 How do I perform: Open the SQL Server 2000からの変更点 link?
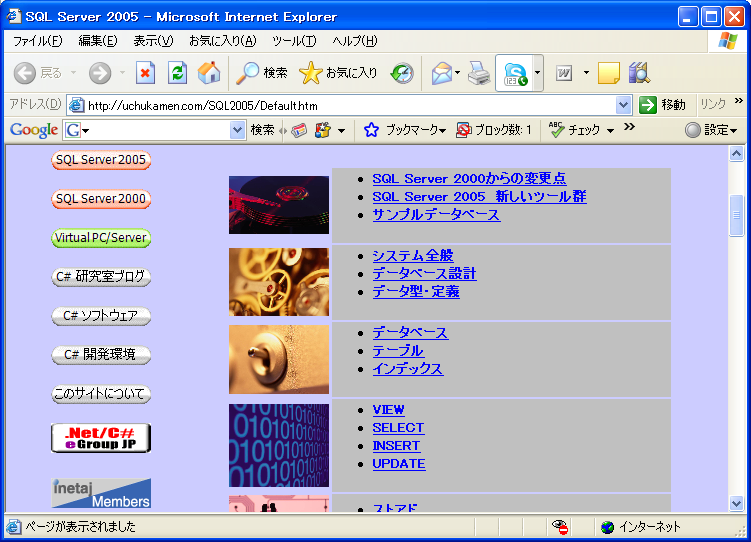click(x=469, y=179)
